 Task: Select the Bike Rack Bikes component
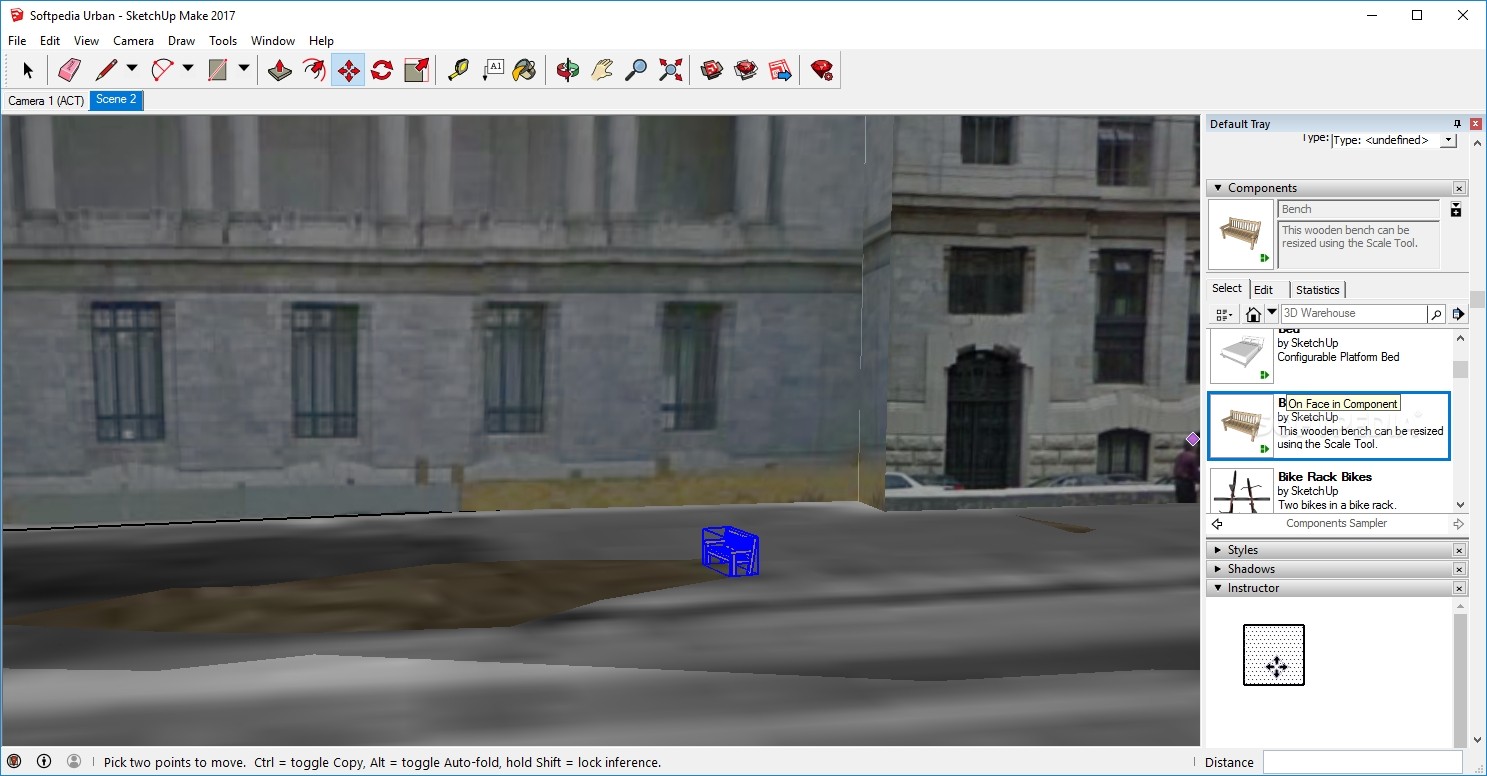[1329, 490]
